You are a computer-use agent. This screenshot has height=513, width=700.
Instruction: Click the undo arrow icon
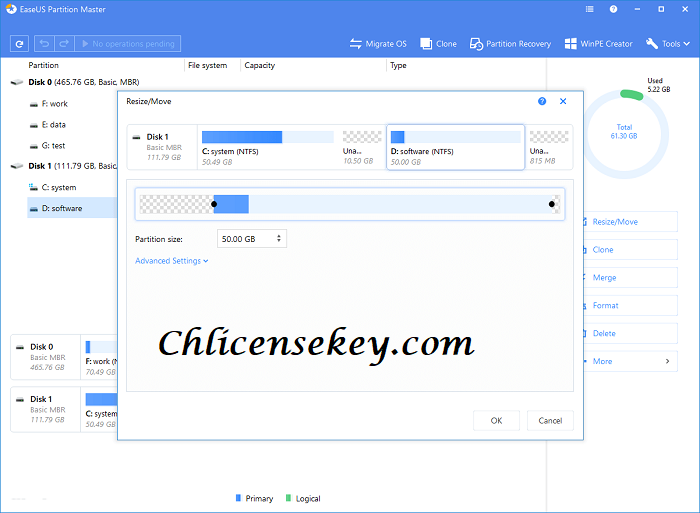click(x=44, y=44)
